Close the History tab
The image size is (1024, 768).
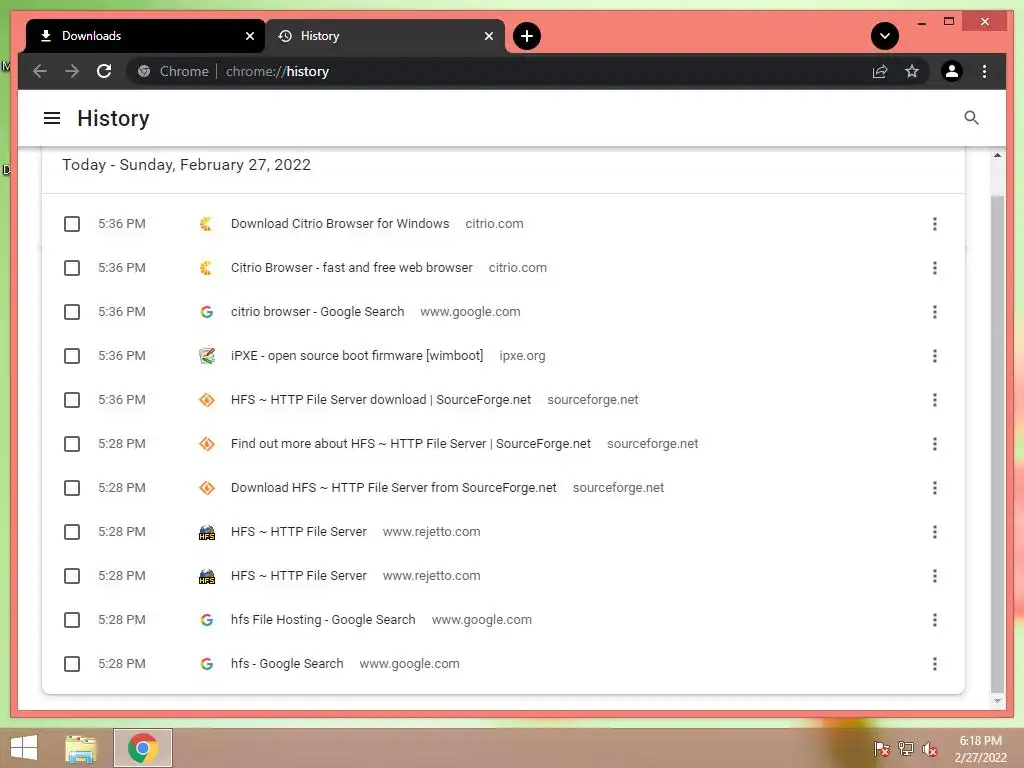coord(488,36)
